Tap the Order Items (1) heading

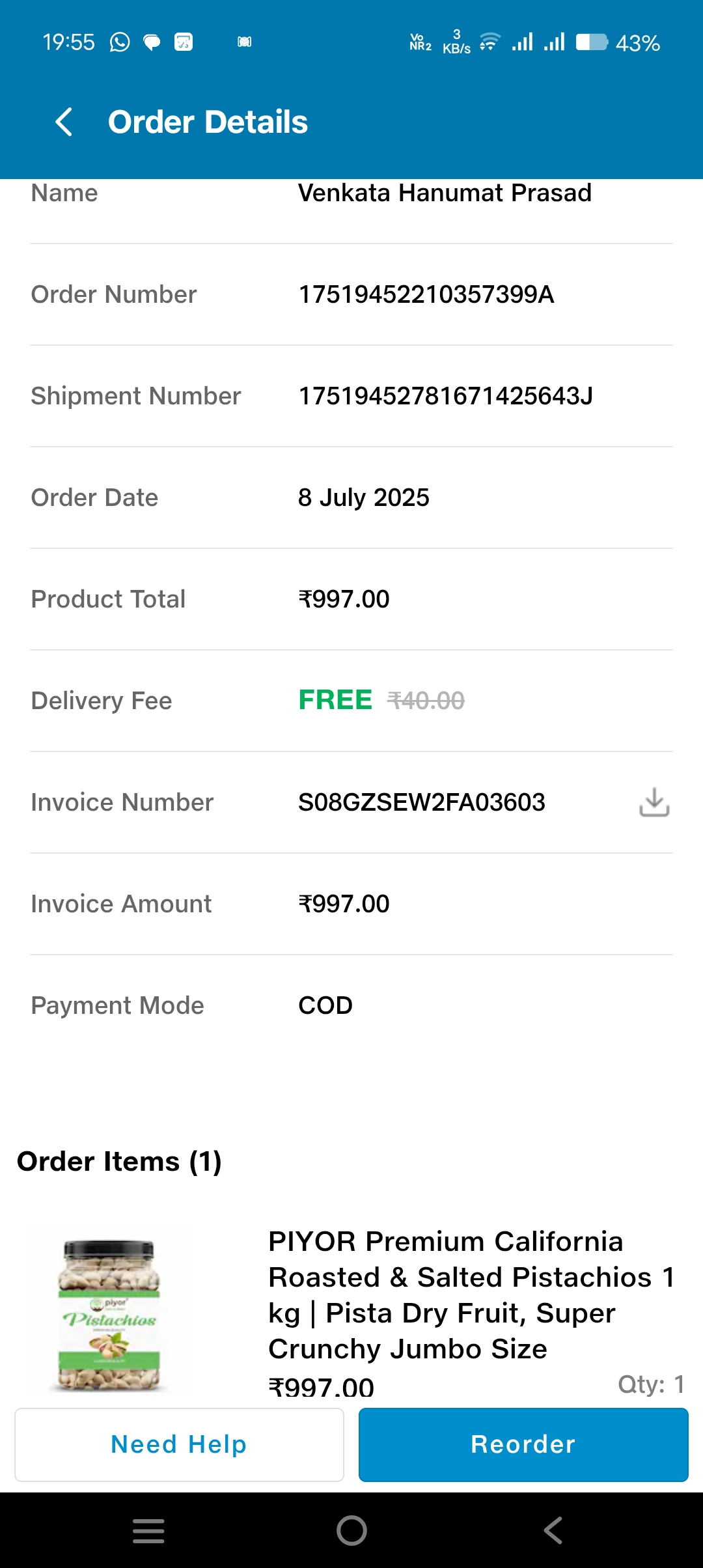[x=119, y=1162]
